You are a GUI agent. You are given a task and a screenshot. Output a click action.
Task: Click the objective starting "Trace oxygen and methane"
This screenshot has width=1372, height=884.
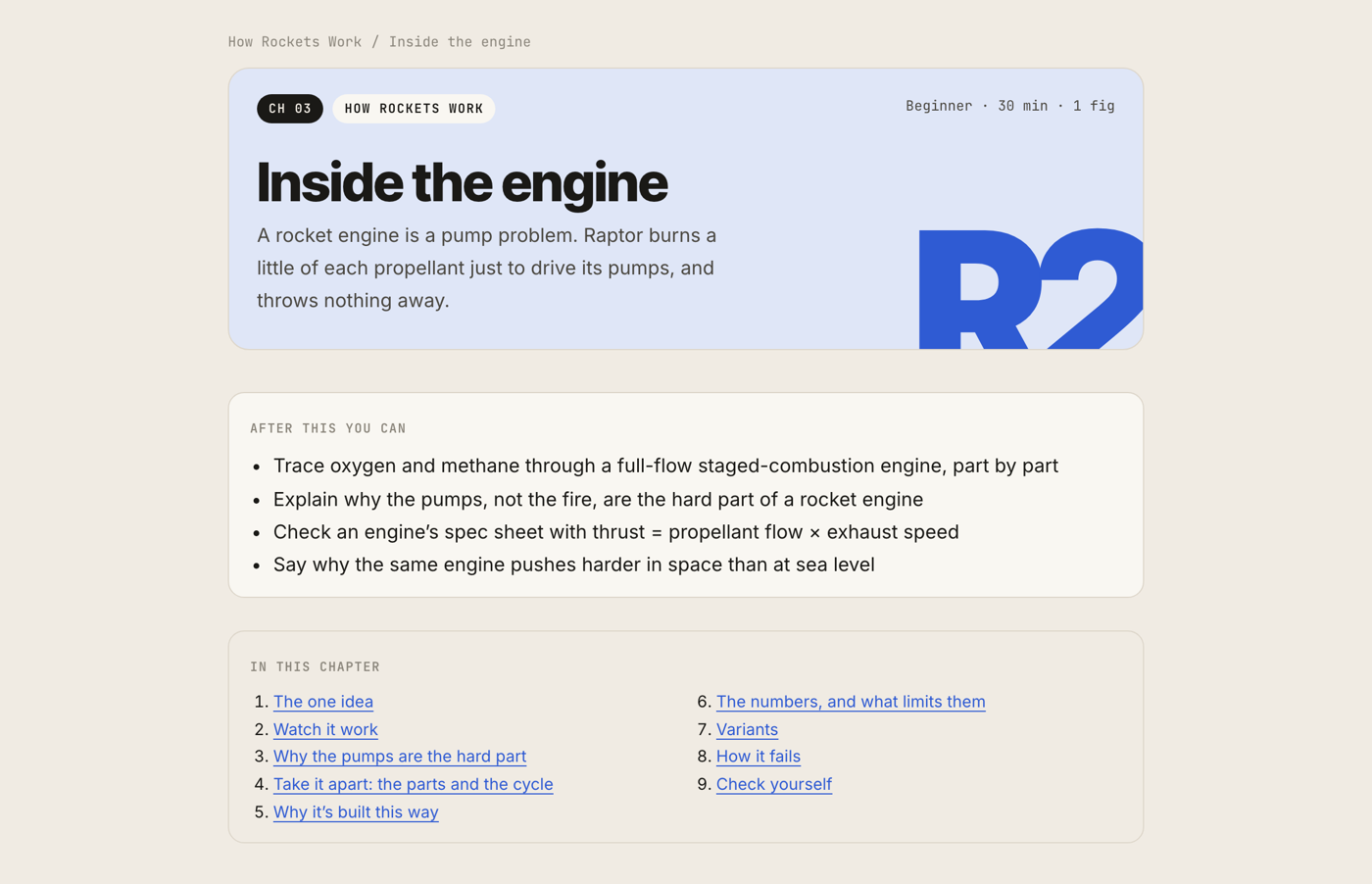pyautogui.click(x=665, y=466)
